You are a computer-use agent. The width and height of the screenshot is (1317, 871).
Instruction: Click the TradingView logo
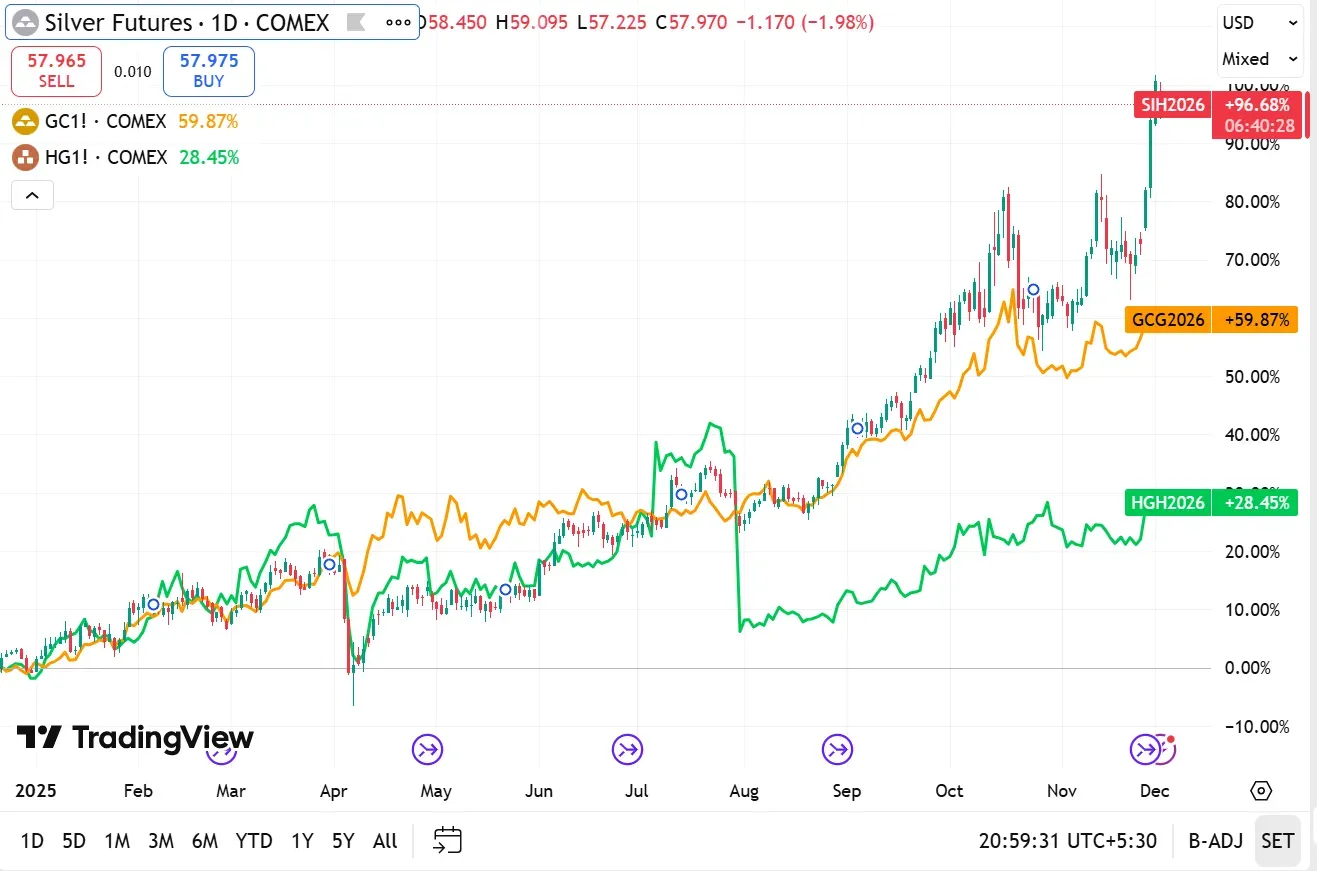[x=135, y=738]
